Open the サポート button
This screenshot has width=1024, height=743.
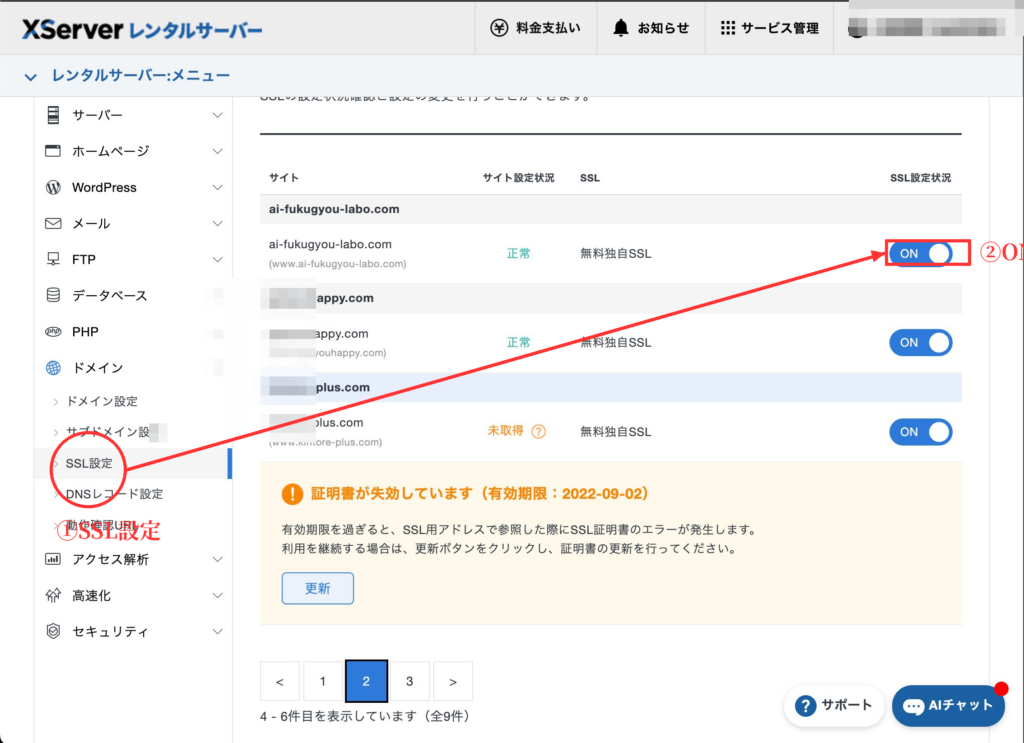(x=833, y=705)
